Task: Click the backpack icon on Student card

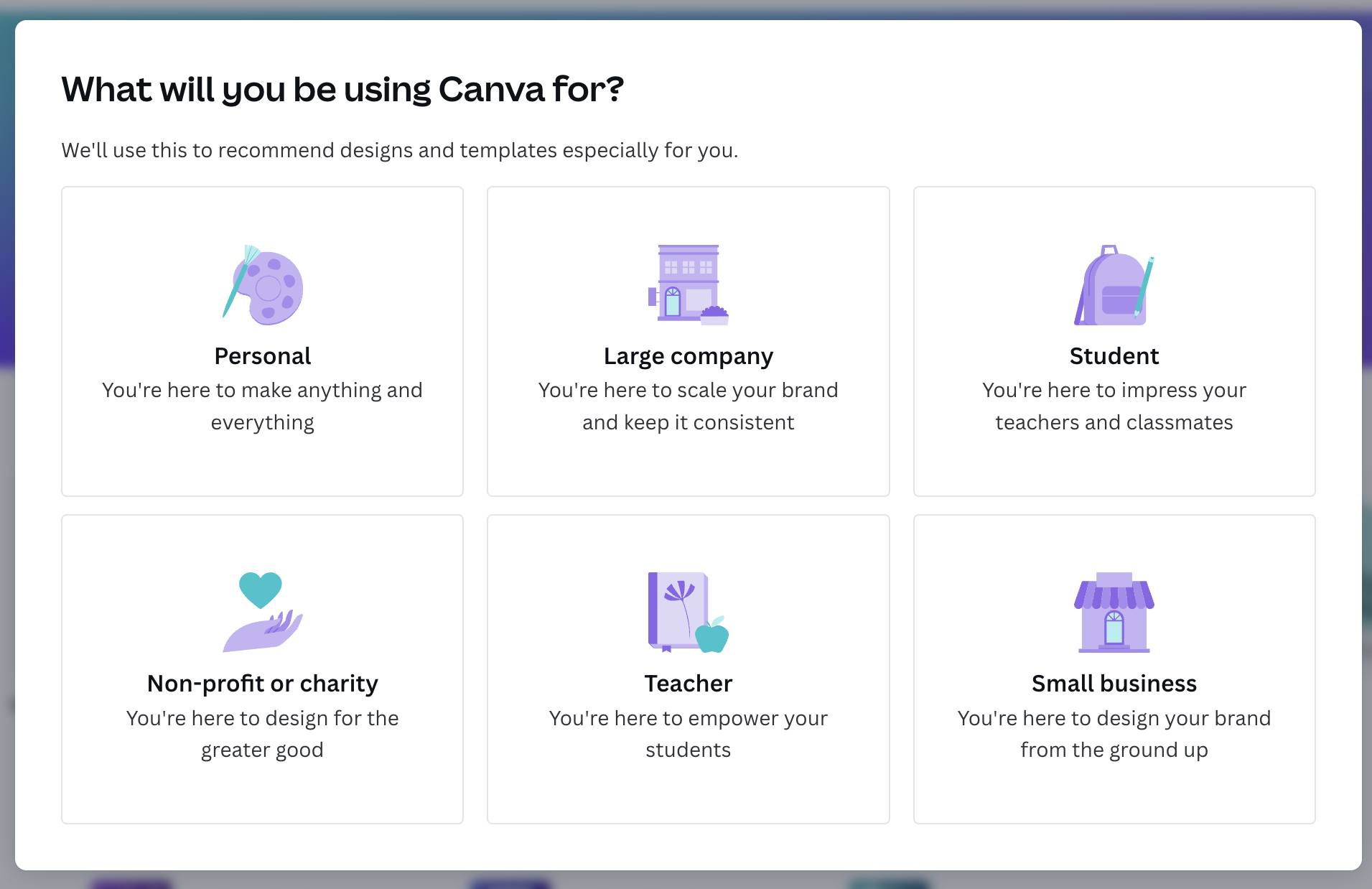Action: click(1110, 284)
